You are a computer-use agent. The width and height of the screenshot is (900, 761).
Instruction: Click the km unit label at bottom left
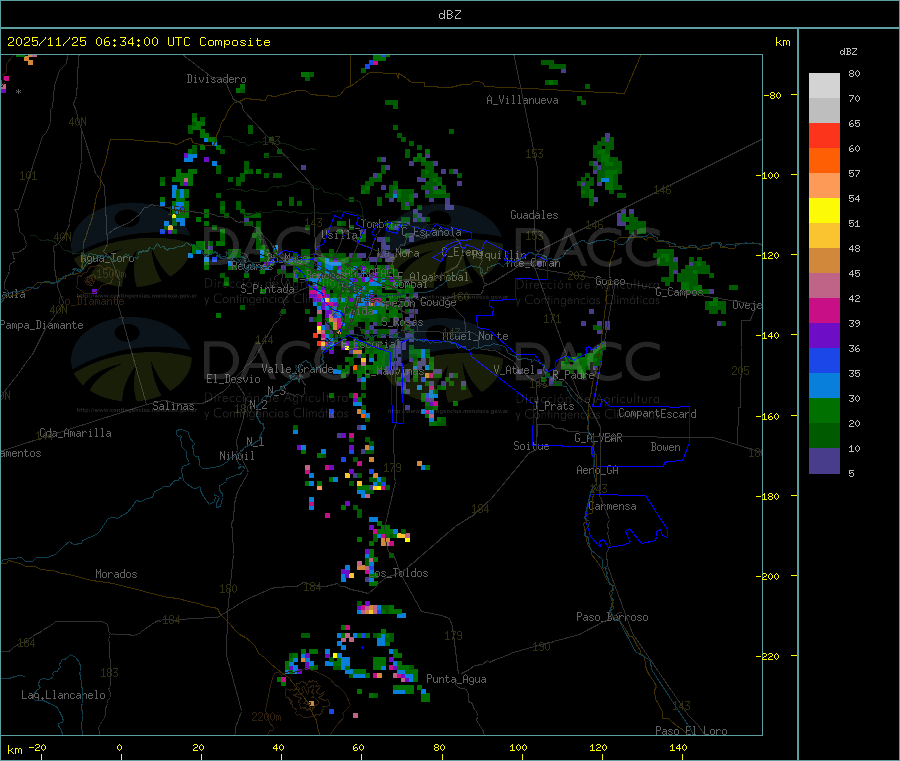(x=14, y=750)
